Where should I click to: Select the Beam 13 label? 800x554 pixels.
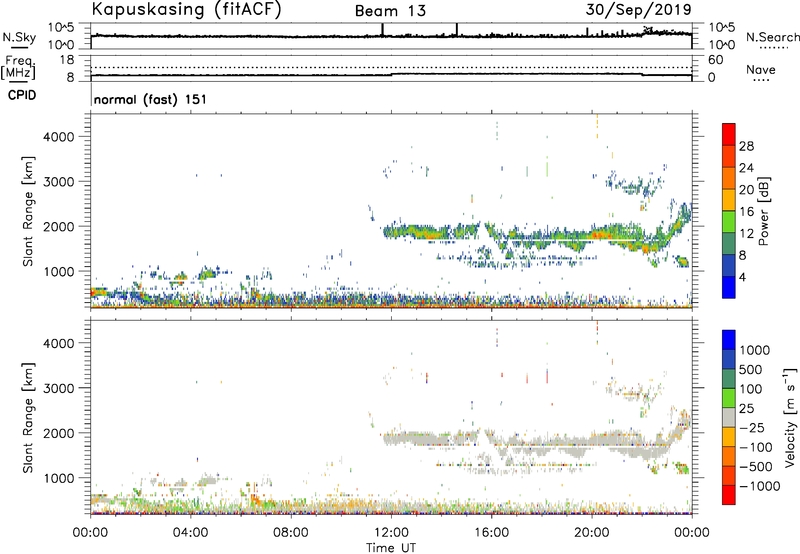point(390,11)
